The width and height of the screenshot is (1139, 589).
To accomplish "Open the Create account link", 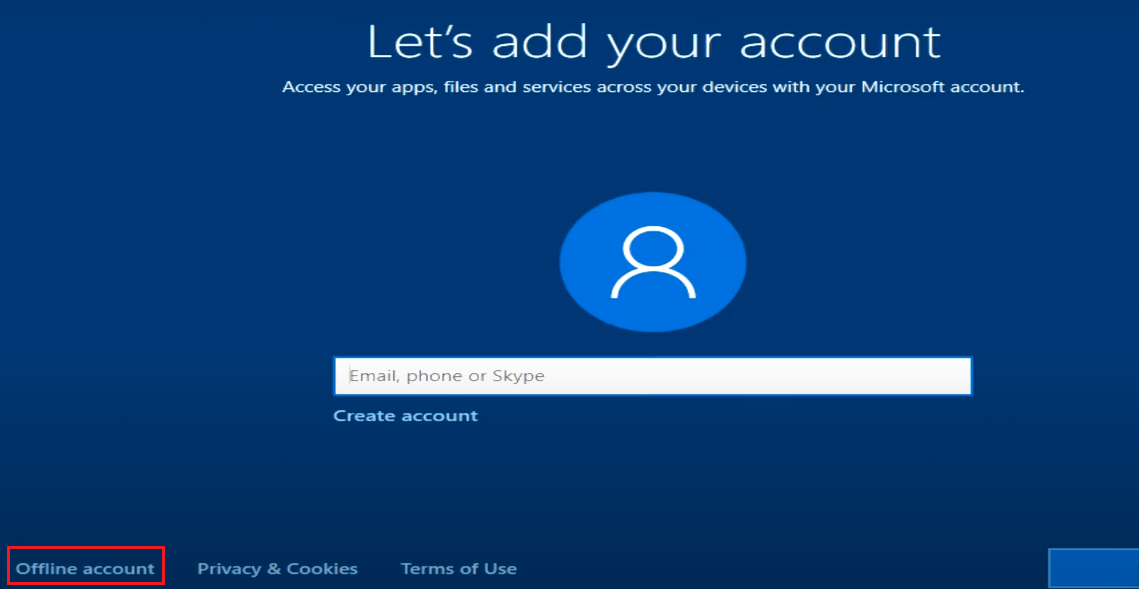I will click(x=405, y=415).
